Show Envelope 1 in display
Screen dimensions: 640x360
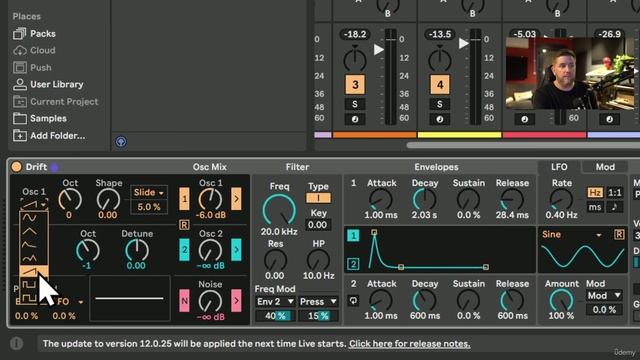pyautogui.click(x=353, y=236)
